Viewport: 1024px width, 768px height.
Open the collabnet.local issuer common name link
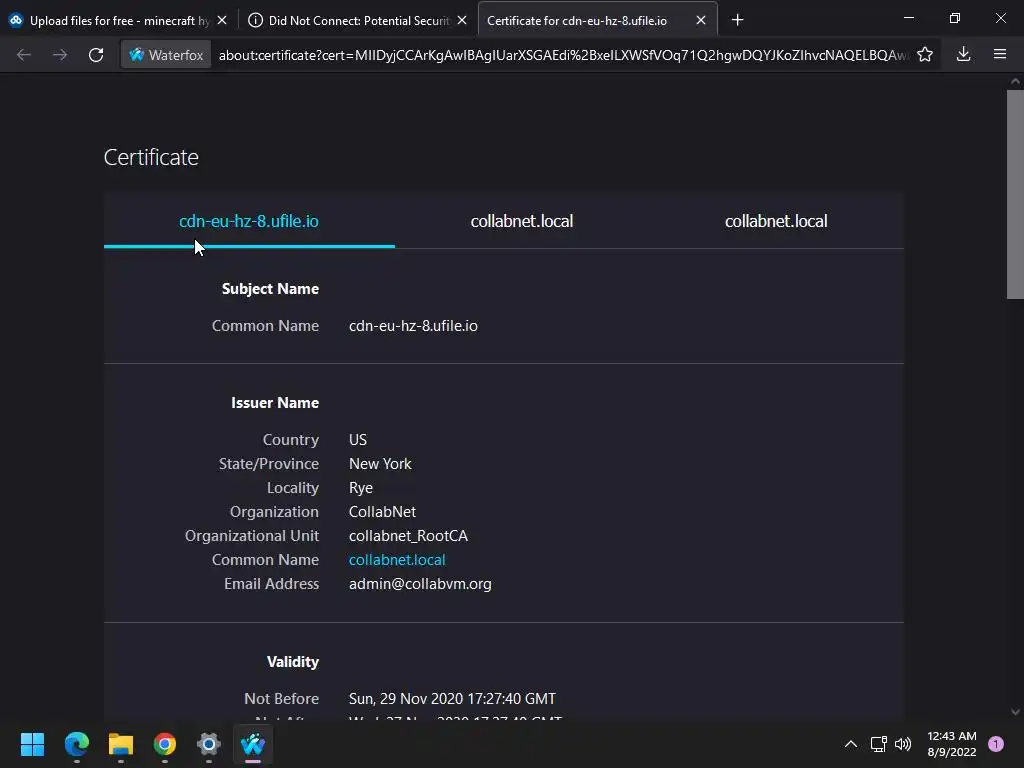tap(397, 560)
